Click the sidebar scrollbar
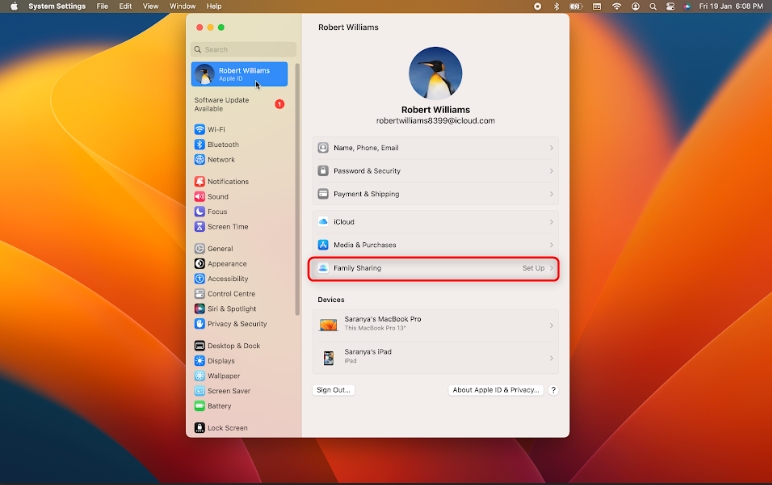This screenshot has width=772, height=485. click(x=297, y=189)
